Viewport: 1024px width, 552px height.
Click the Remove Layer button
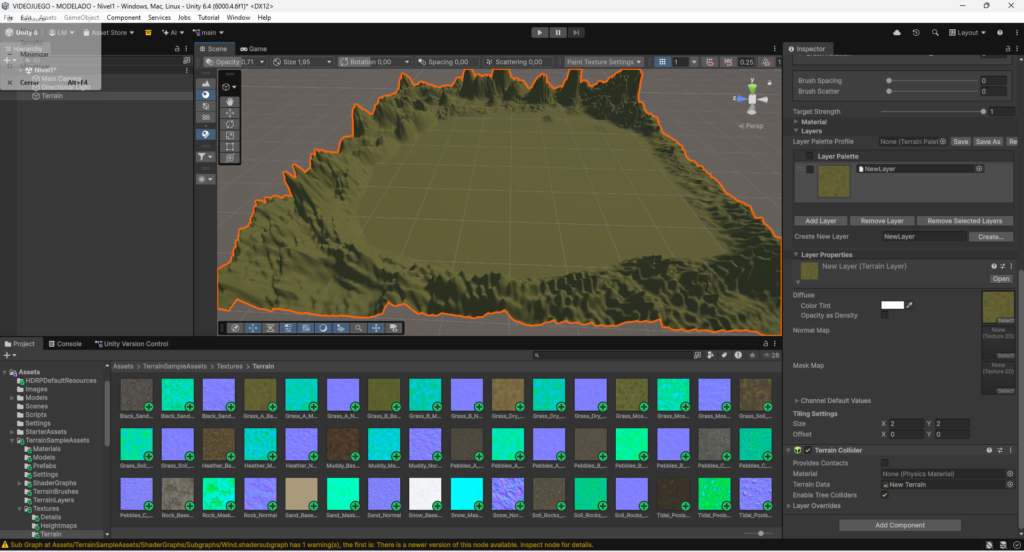882,221
